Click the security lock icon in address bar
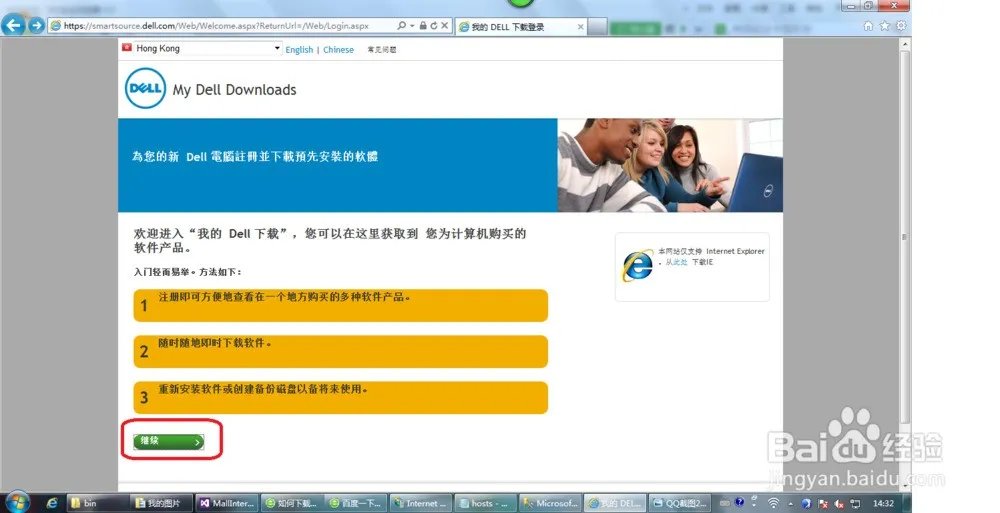The image size is (1000, 513). [423, 26]
